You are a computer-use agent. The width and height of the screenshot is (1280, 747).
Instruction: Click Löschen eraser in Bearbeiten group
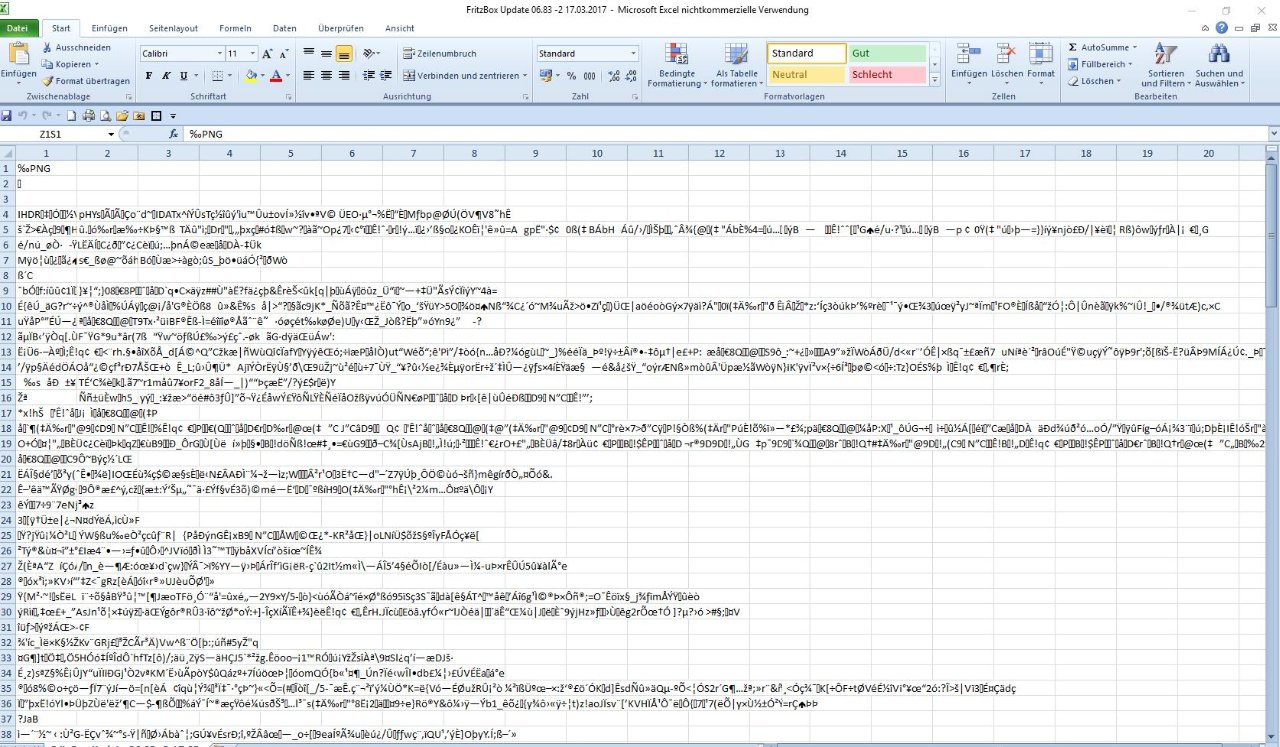point(1095,81)
